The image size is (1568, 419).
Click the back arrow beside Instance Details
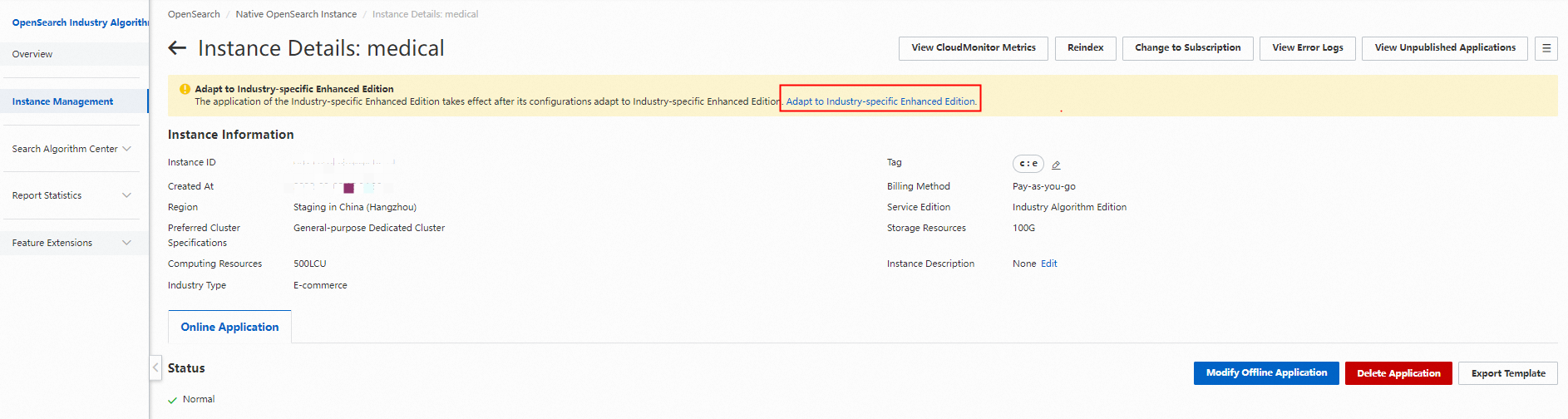(x=177, y=48)
